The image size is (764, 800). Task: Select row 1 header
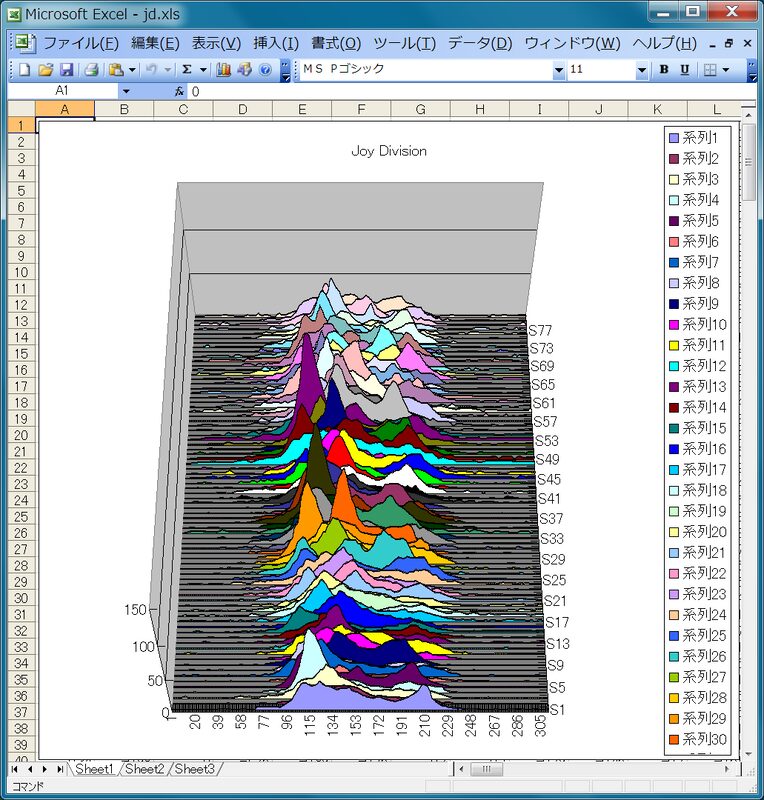tap(21, 126)
